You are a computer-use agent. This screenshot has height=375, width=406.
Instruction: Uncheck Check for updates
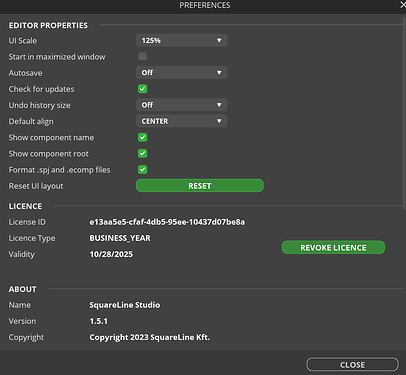coord(142,89)
